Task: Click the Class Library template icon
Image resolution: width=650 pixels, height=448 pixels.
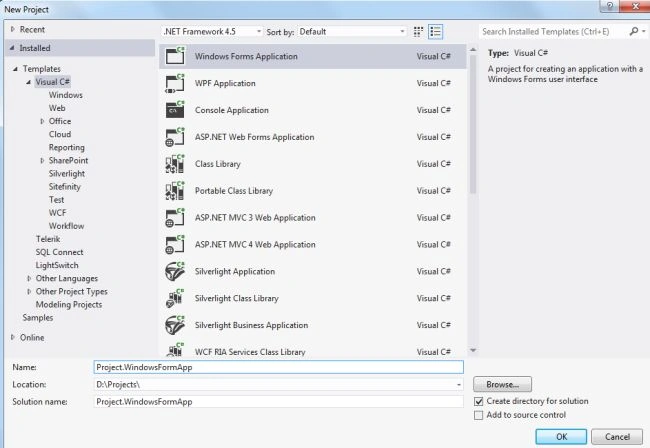Action: [175, 164]
